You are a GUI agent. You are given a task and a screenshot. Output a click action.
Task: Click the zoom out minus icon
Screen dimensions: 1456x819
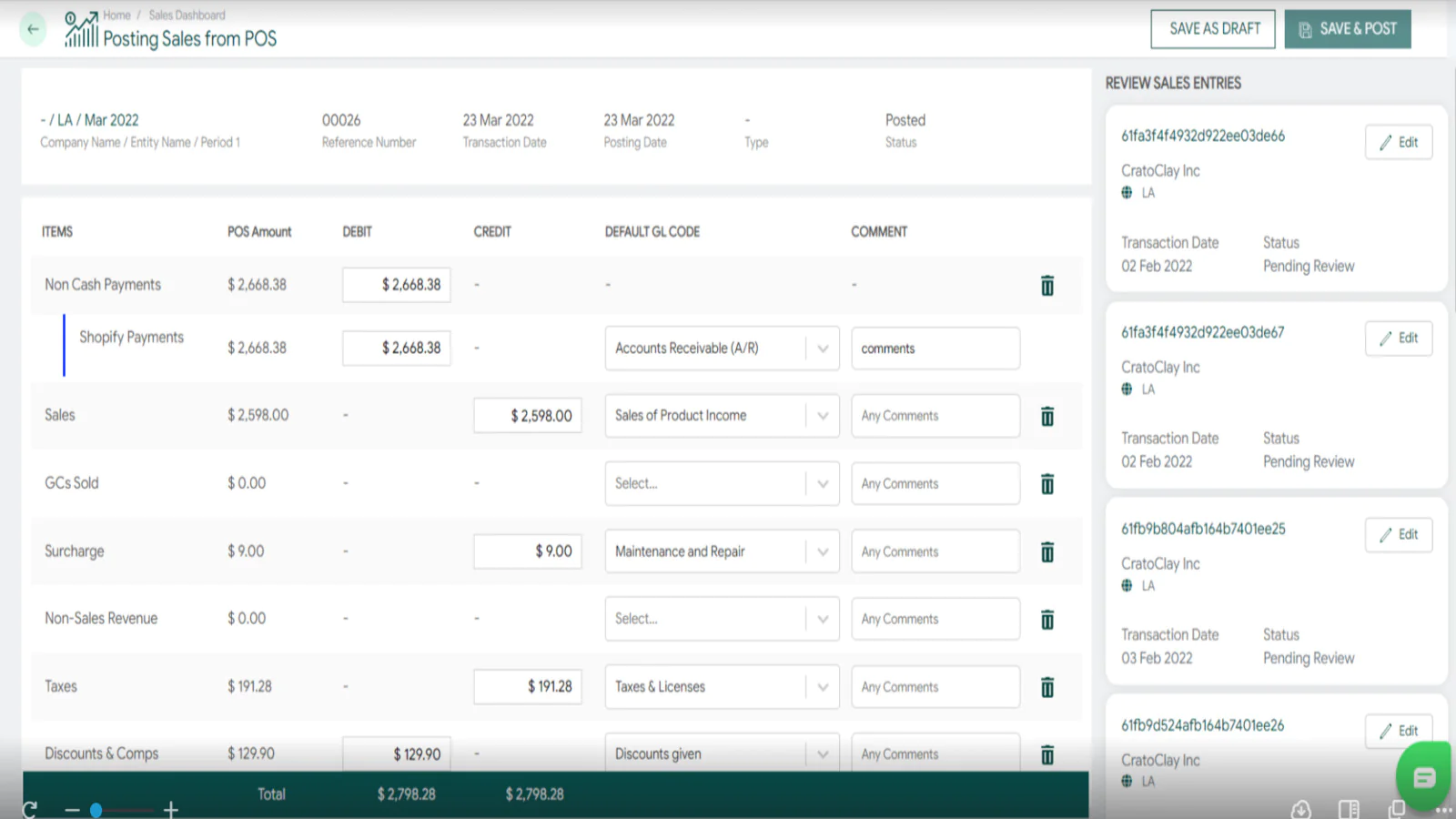[x=73, y=809]
